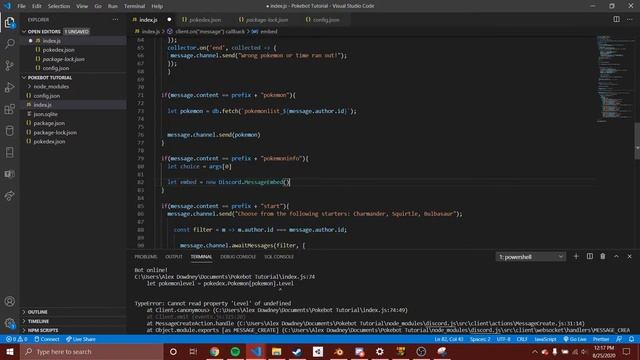This screenshot has width=640, height=360.
Task: Click Live Share in the status bar
Action: tap(81, 339)
